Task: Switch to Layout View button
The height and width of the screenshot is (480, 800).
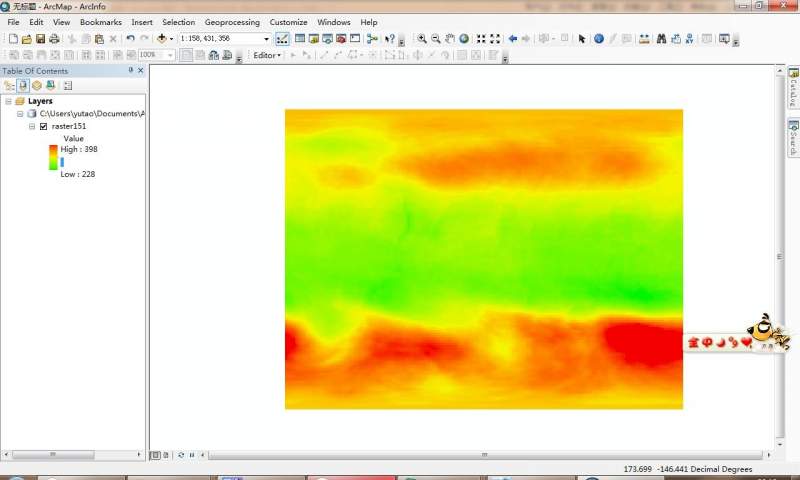Action: [x=165, y=454]
